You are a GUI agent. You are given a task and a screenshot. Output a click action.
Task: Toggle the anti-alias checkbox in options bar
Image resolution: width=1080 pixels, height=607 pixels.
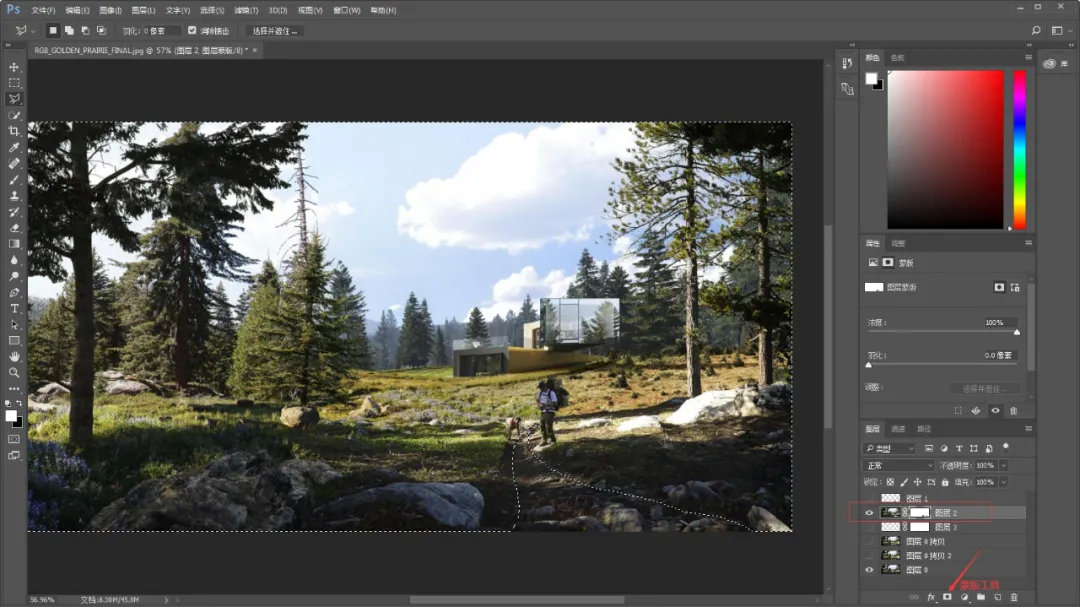click(192, 31)
